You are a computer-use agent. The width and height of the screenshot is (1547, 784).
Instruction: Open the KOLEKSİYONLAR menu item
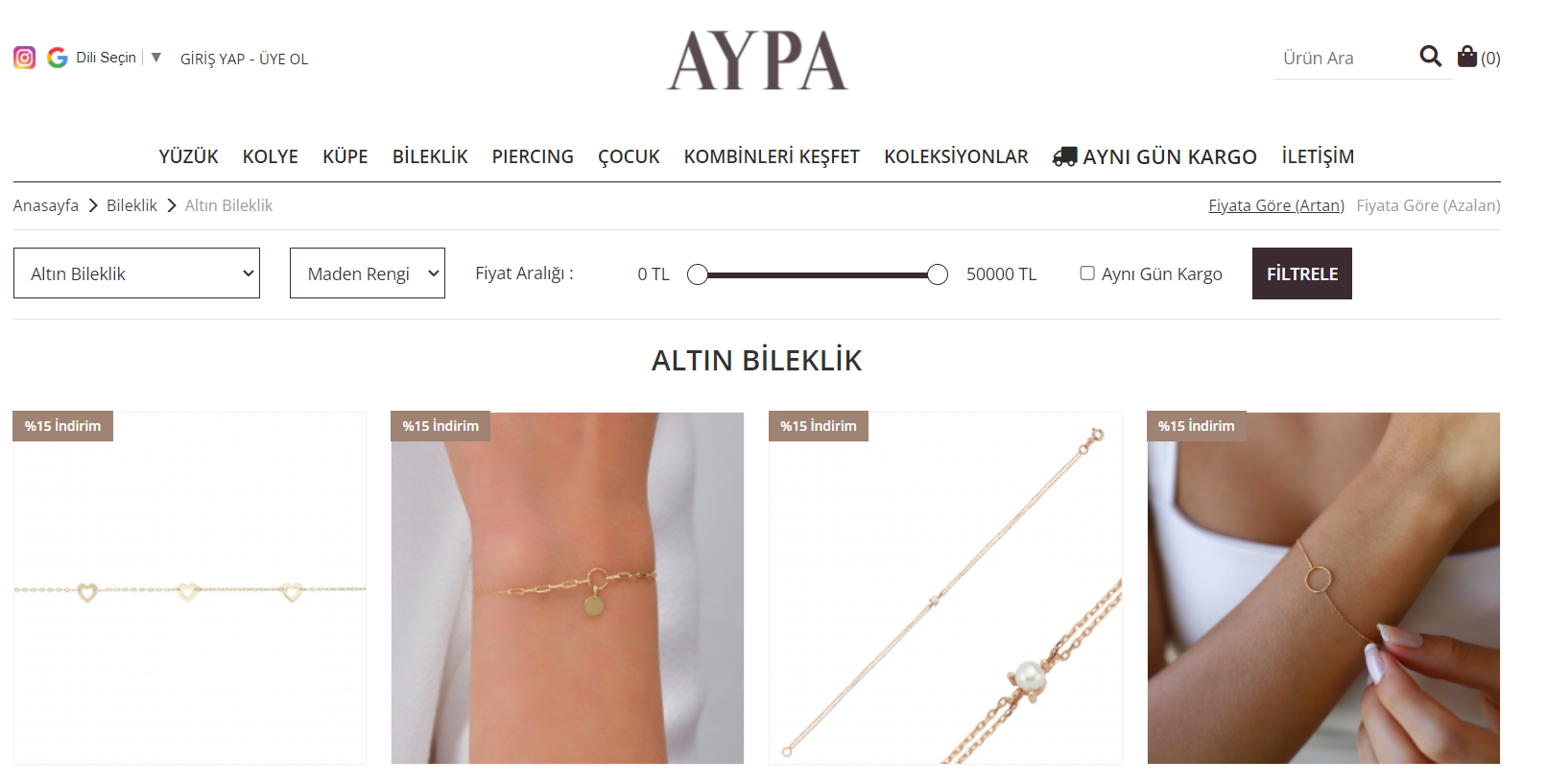[956, 156]
